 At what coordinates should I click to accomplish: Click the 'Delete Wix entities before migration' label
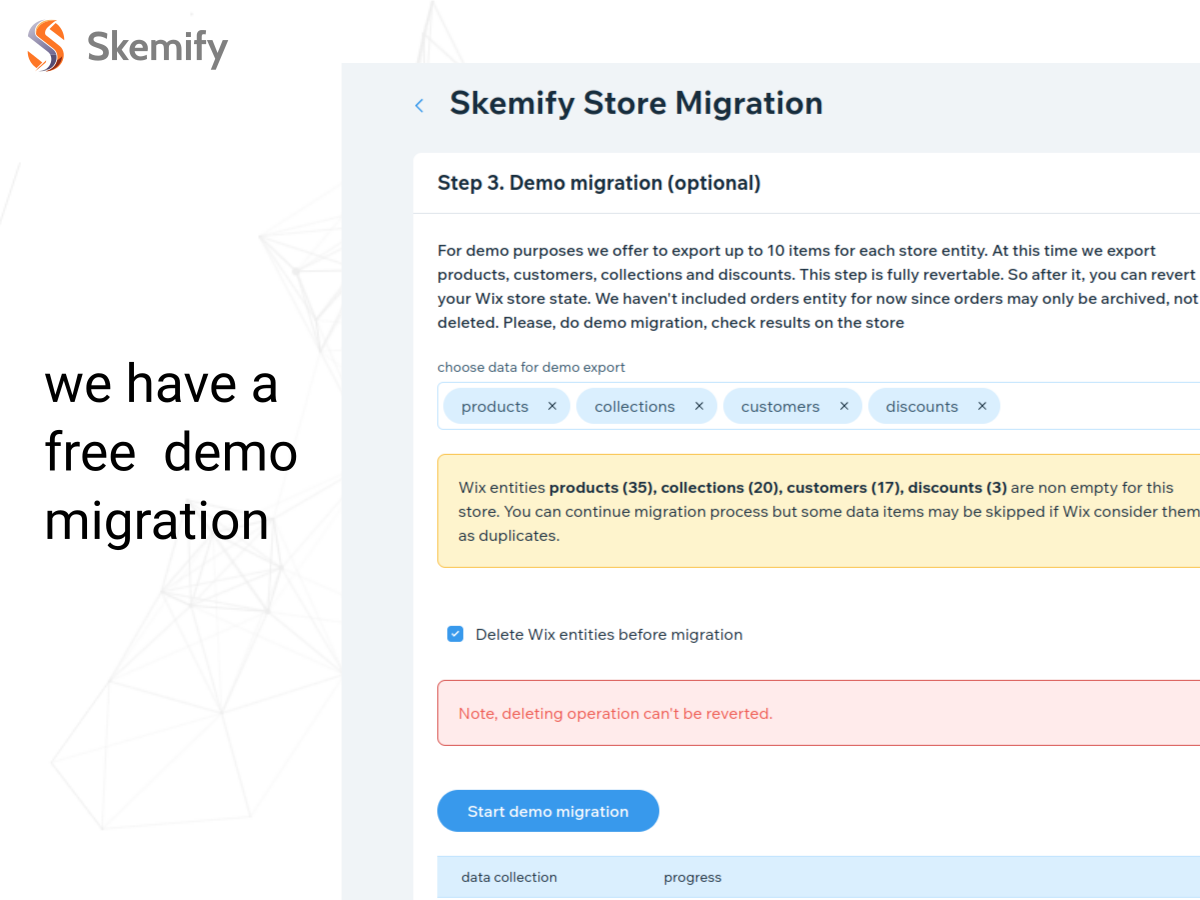(x=609, y=634)
